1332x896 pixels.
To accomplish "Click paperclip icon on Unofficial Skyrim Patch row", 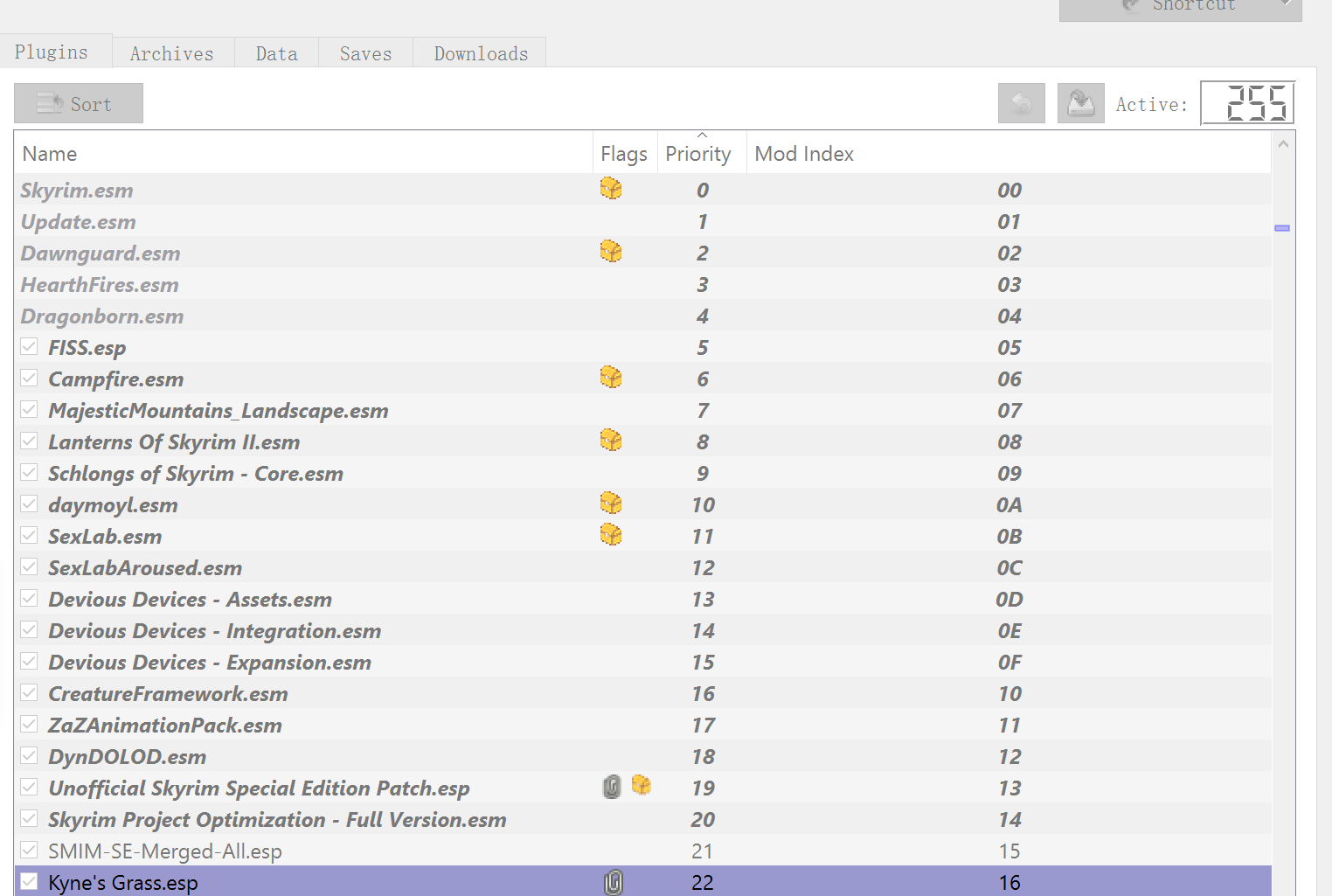I will pyautogui.click(x=613, y=787).
